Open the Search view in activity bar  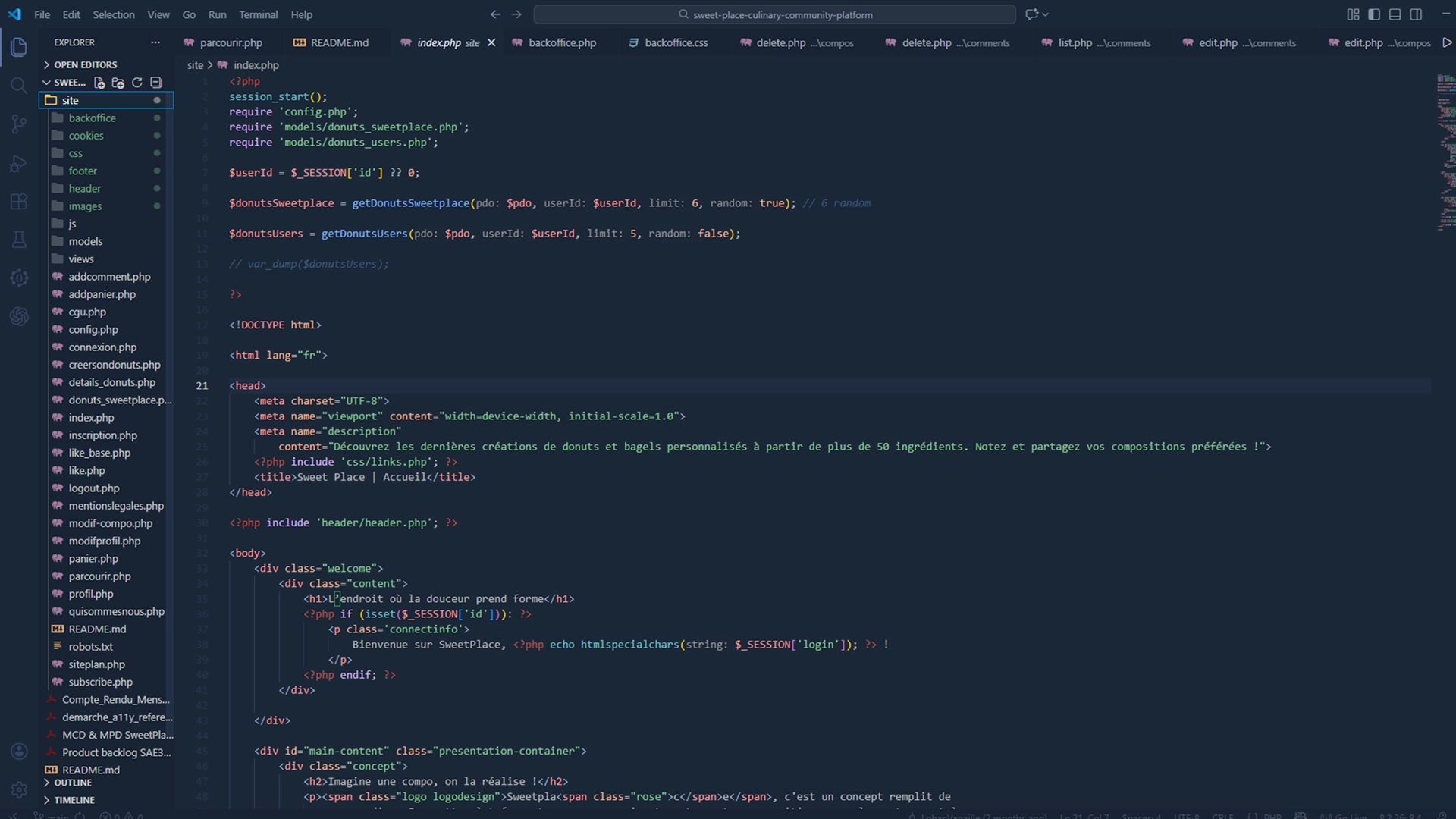(x=19, y=85)
